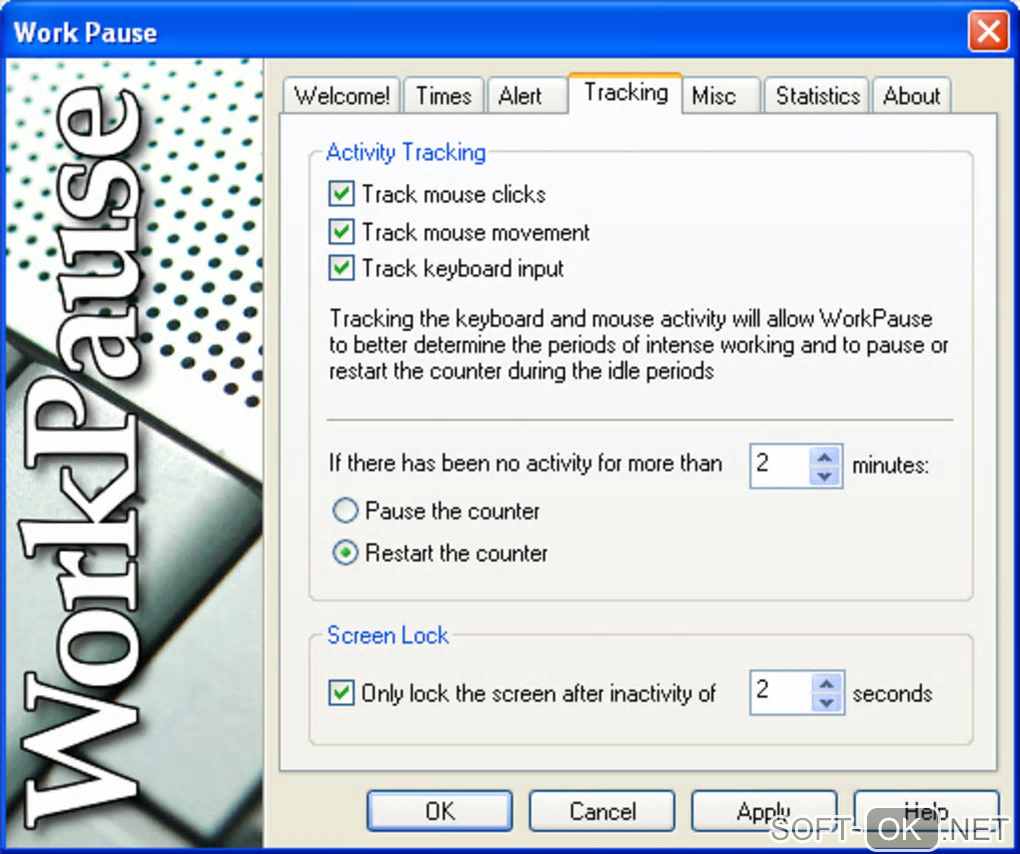Open the Welcome! tab
This screenshot has width=1020, height=854.
pyautogui.click(x=342, y=96)
